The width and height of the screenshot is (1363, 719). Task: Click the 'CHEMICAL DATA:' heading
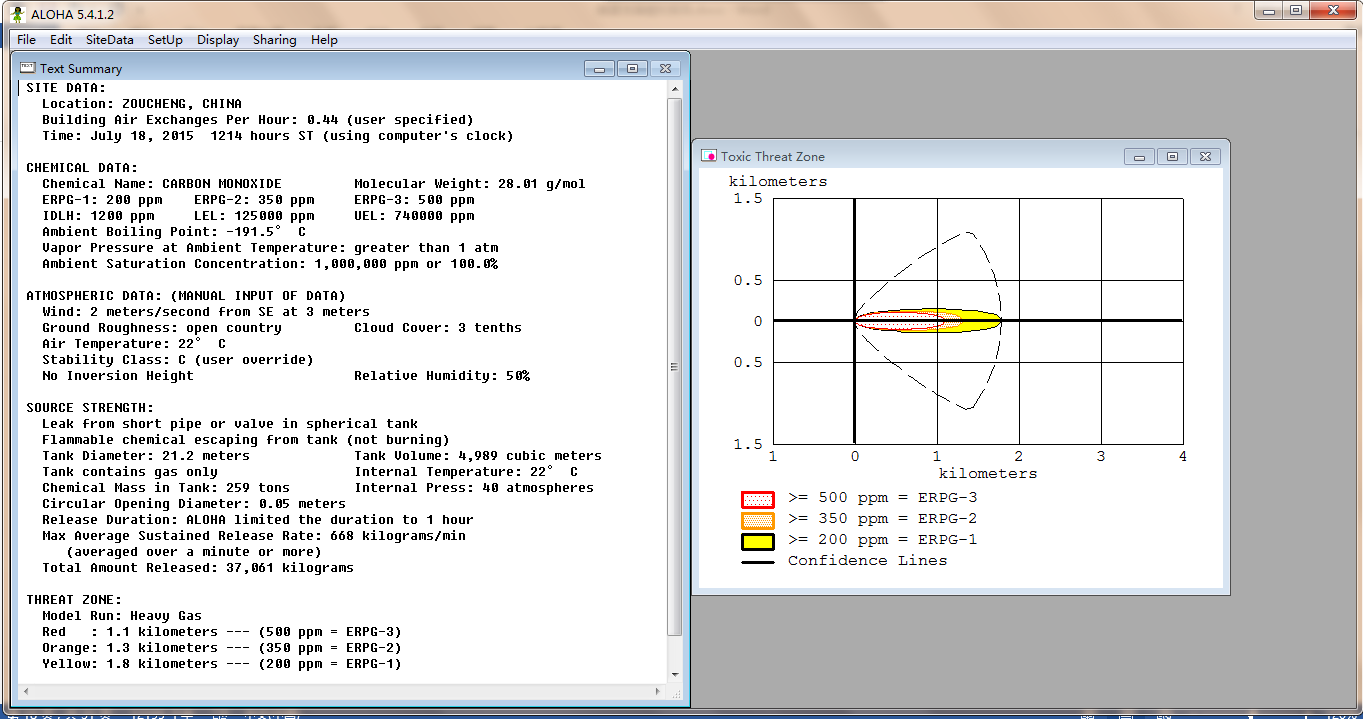(x=82, y=168)
